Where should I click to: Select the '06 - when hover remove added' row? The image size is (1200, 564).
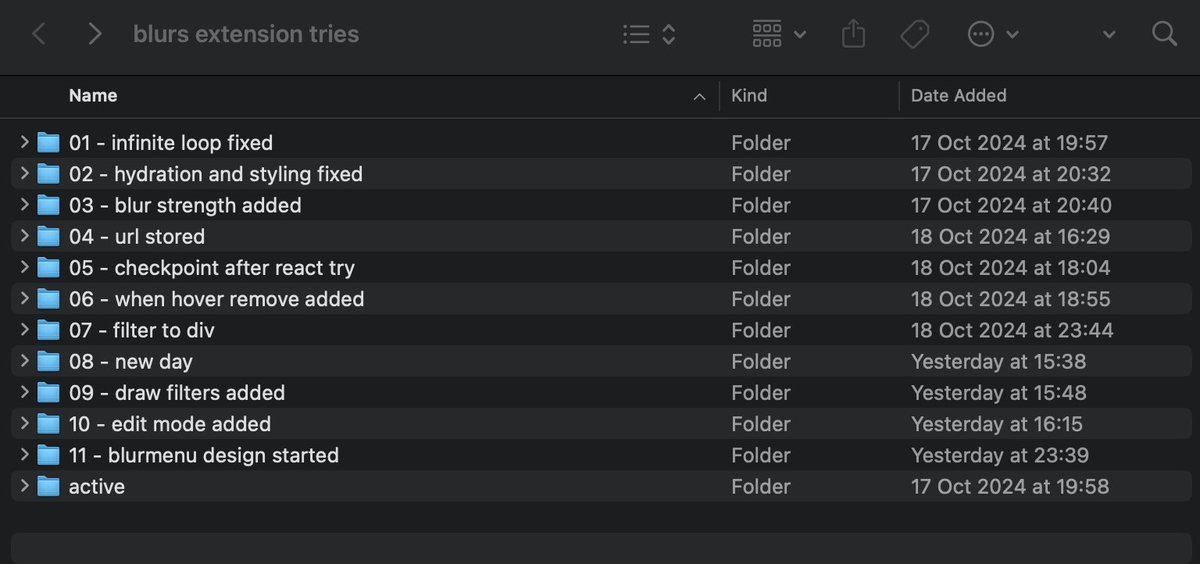(x=216, y=299)
